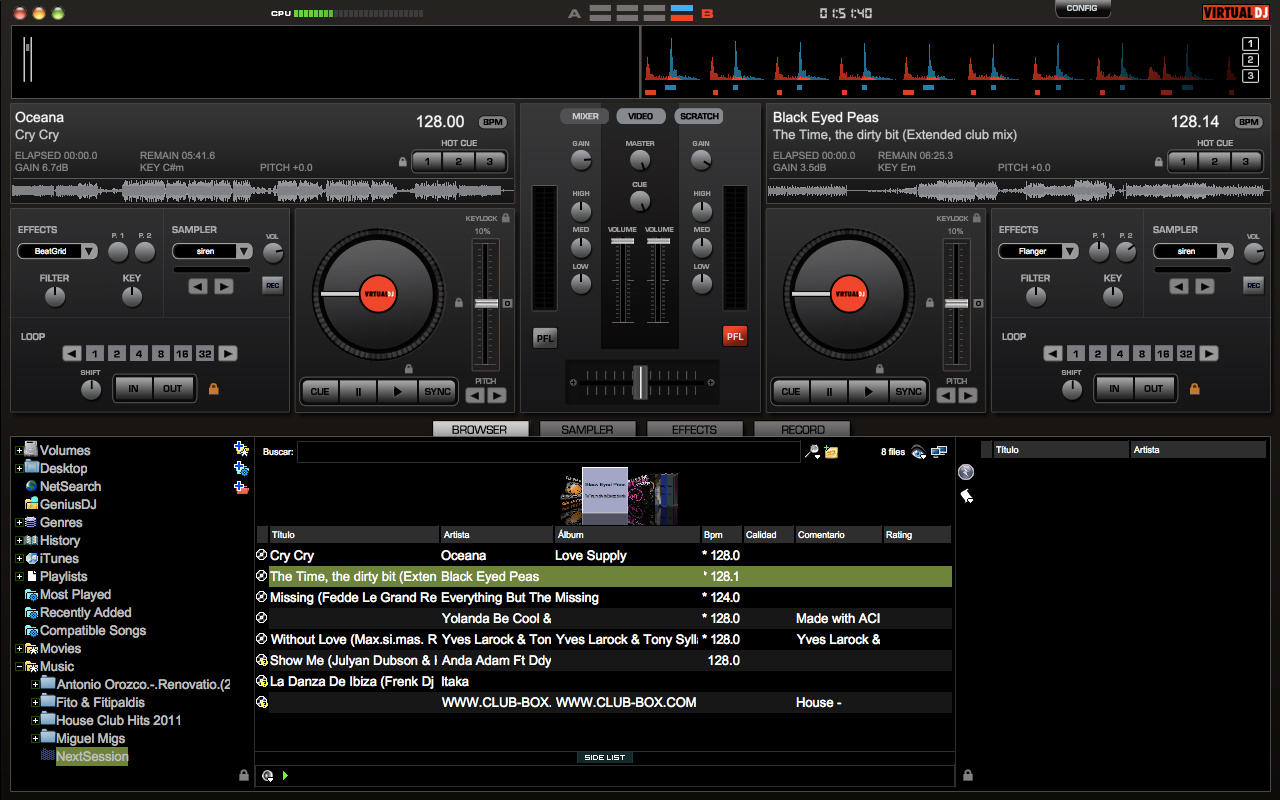Click the orange loop lock on Oceana deck

213,388
